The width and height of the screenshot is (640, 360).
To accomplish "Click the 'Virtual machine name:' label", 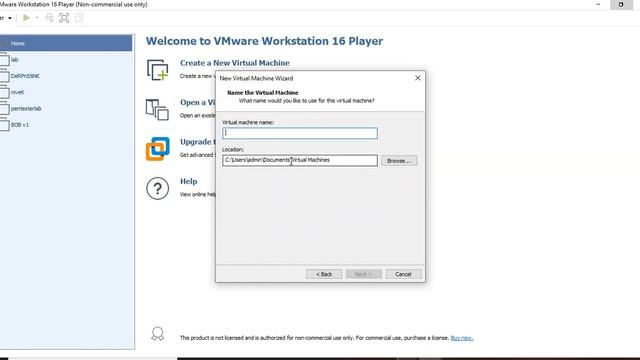I will pyautogui.click(x=248, y=122).
